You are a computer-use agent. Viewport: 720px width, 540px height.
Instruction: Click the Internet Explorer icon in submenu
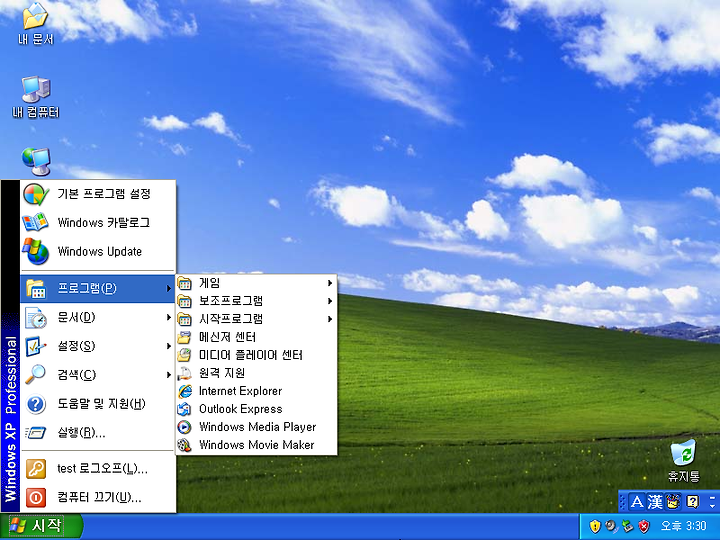pyautogui.click(x=185, y=391)
